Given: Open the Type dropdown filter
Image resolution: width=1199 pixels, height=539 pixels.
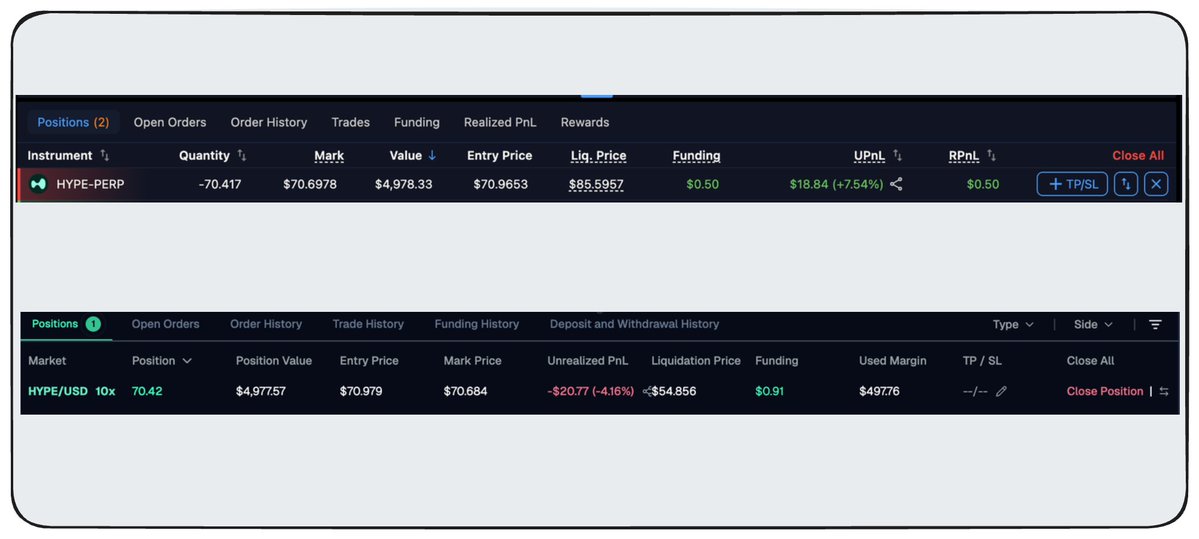Looking at the screenshot, I should (x=1013, y=325).
